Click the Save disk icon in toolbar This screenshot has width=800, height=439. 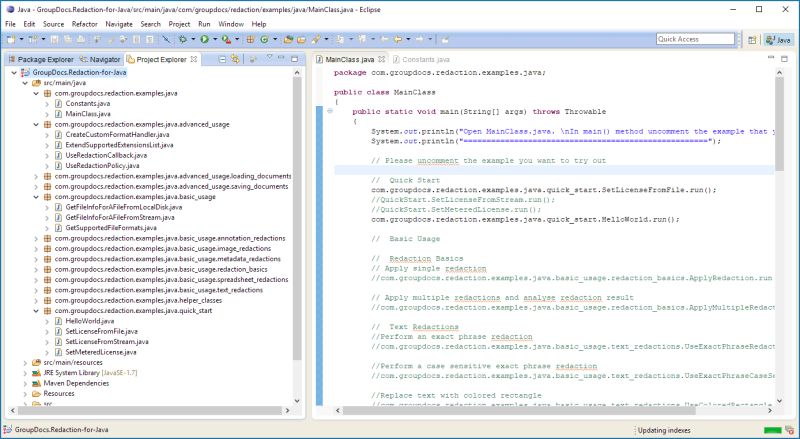click(55, 39)
